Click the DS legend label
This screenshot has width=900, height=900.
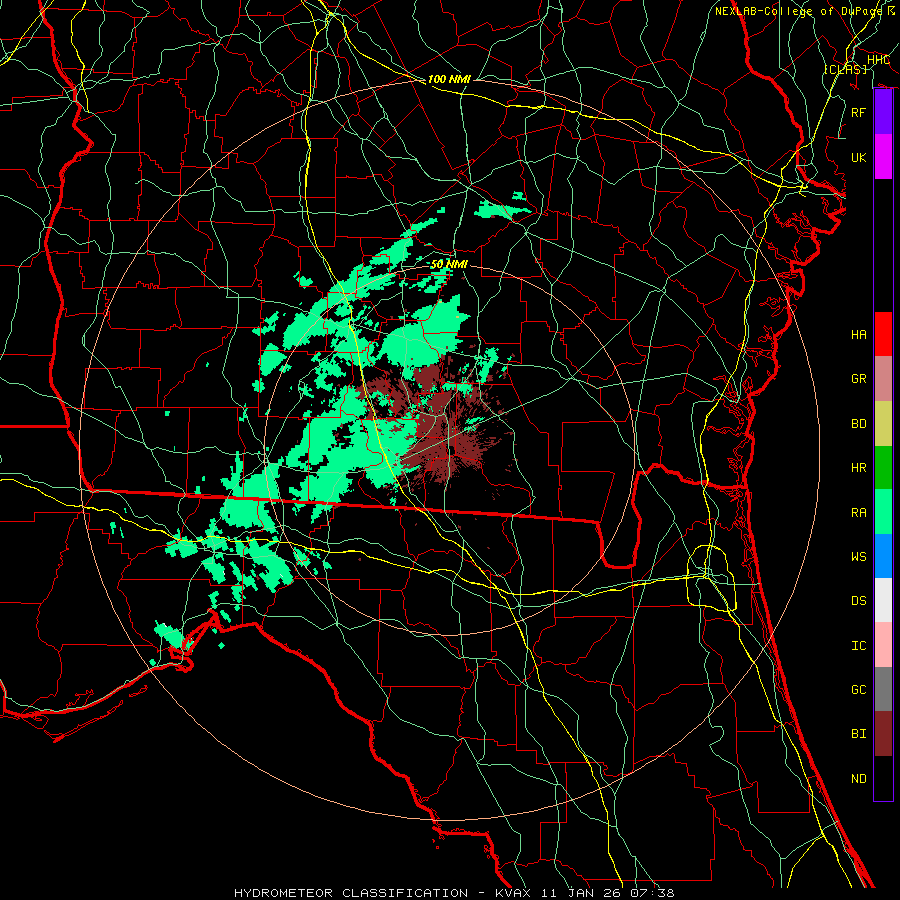click(859, 601)
